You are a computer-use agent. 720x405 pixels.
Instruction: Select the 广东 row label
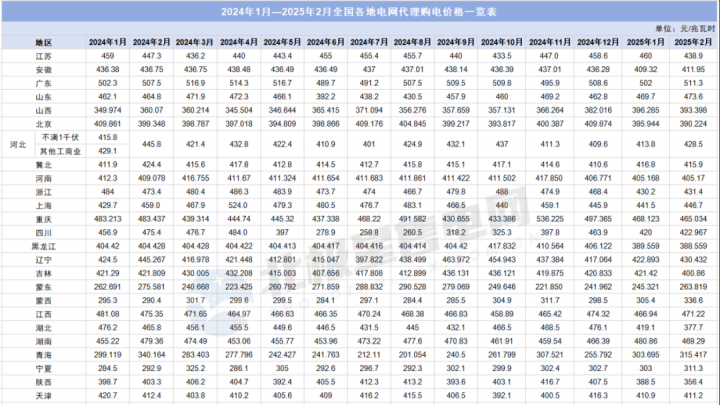pyautogui.click(x=42, y=83)
